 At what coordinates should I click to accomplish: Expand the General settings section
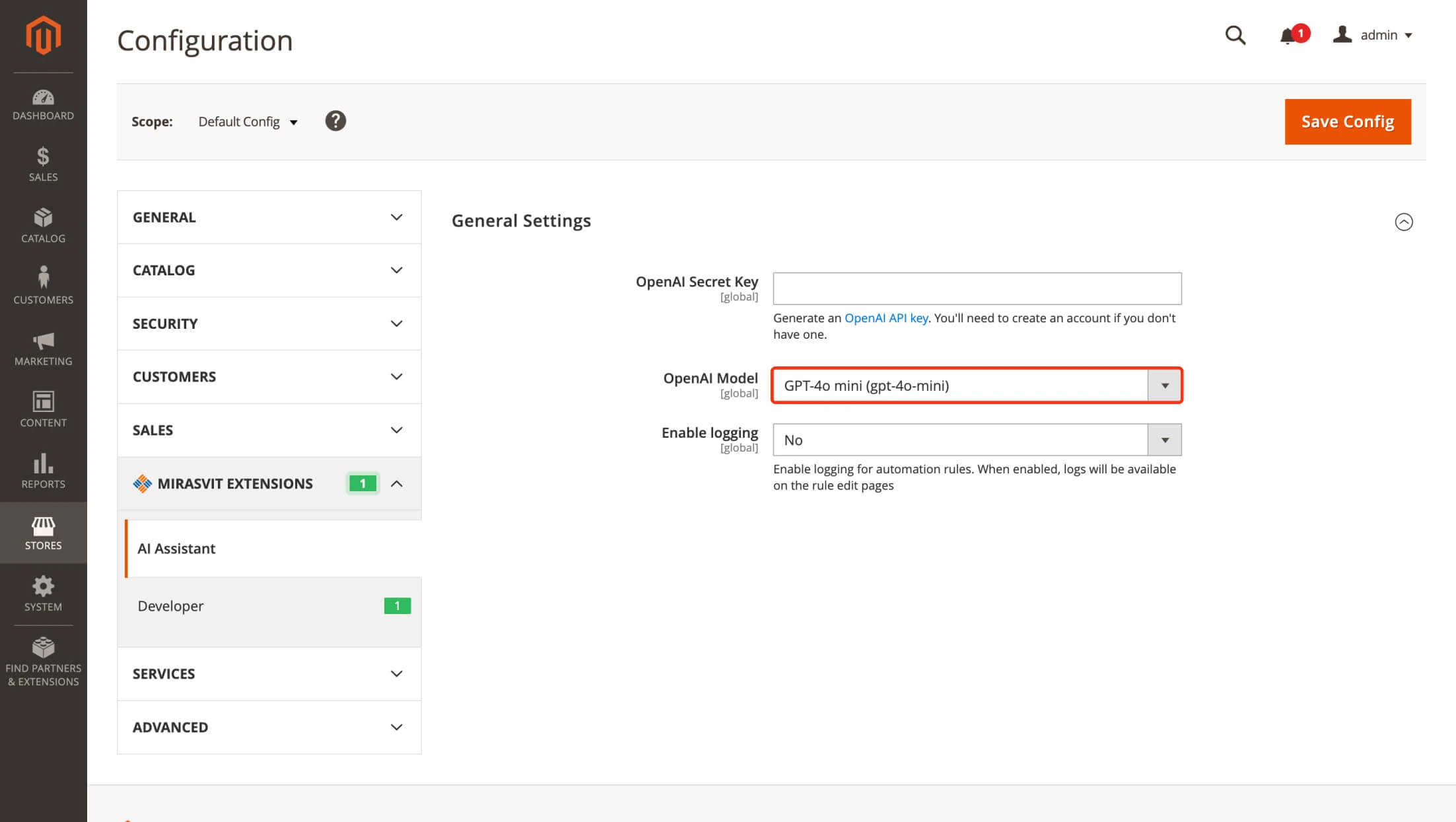[x=1404, y=221]
